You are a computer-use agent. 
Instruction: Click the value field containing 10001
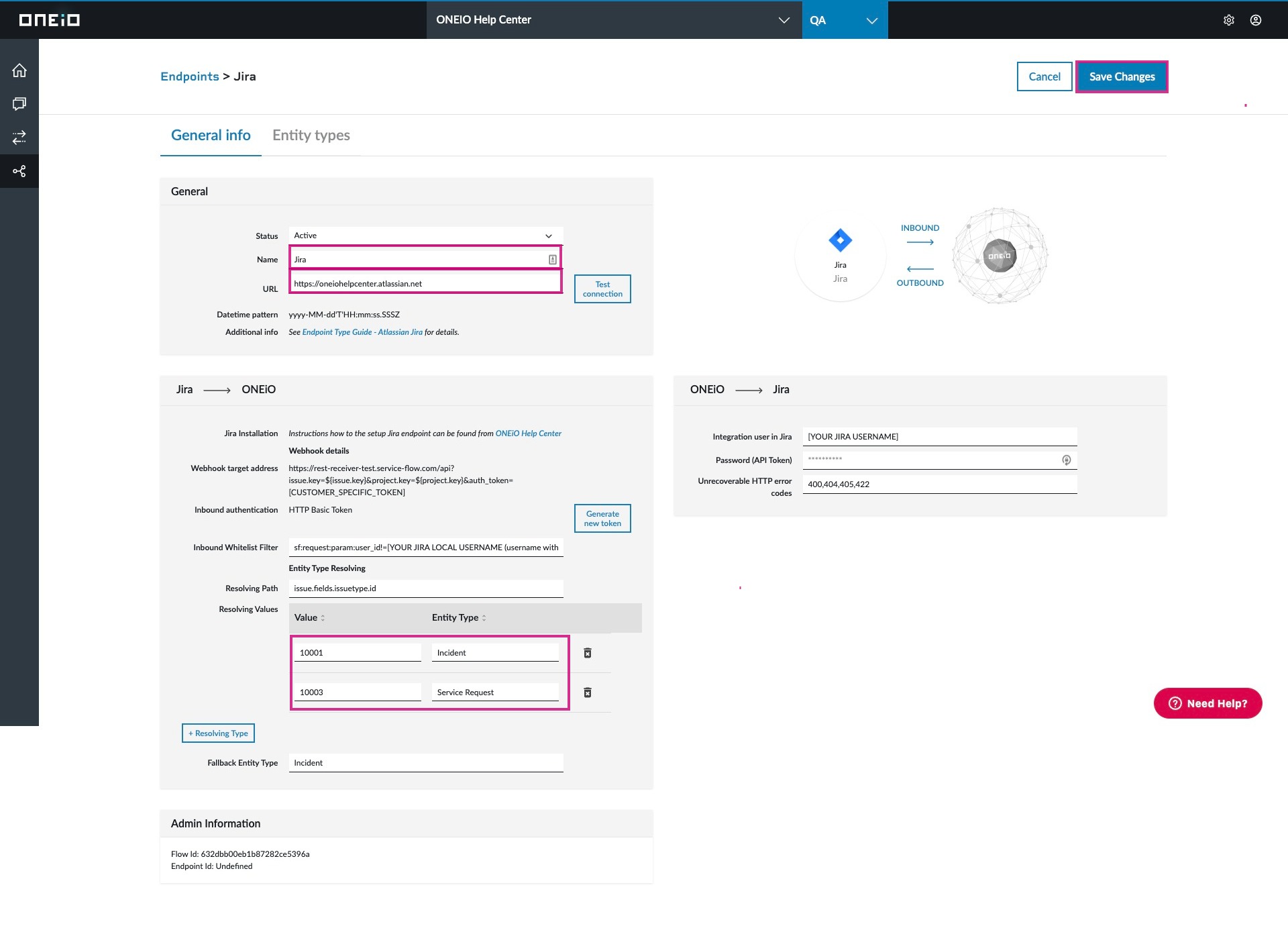coord(358,653)
